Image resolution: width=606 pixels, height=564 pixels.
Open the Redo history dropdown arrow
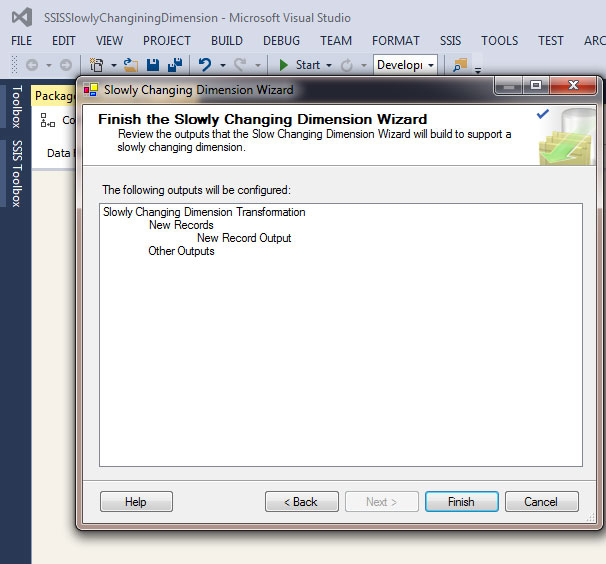(x=258, y=65)
